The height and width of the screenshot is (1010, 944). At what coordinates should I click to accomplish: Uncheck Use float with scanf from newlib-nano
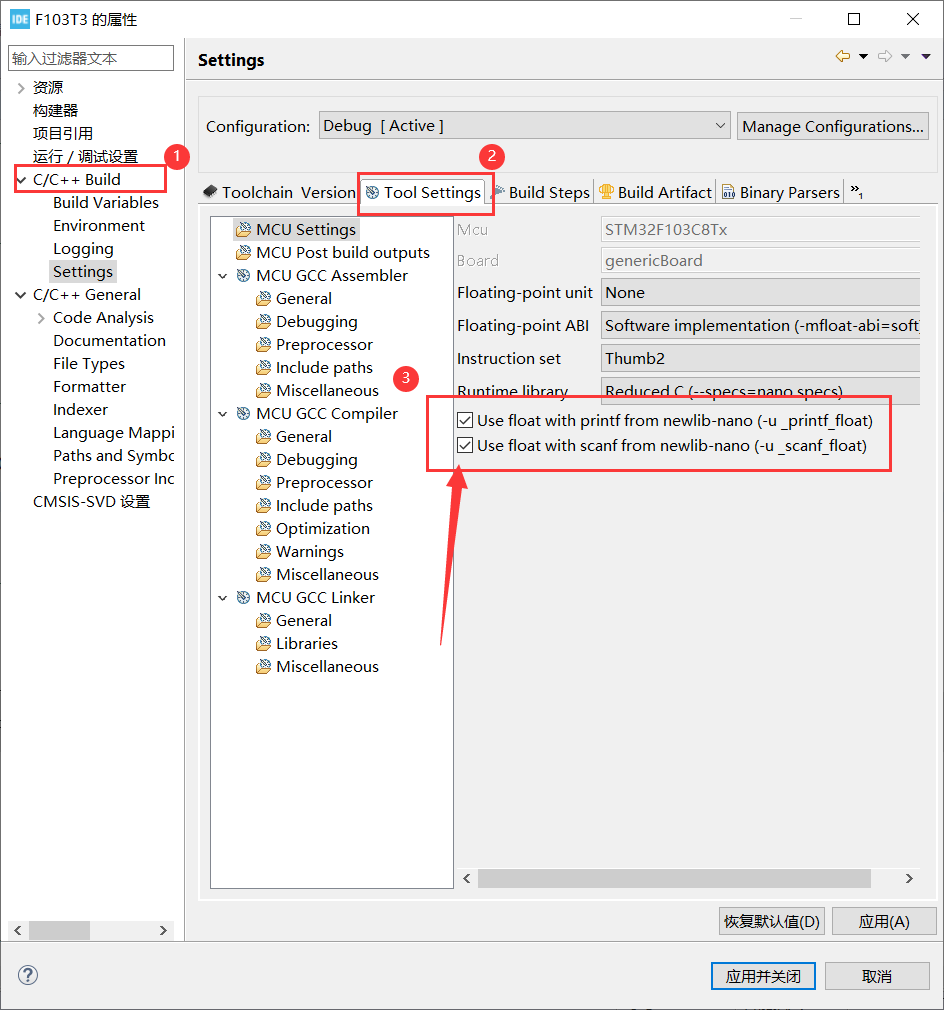pos(464,445)
